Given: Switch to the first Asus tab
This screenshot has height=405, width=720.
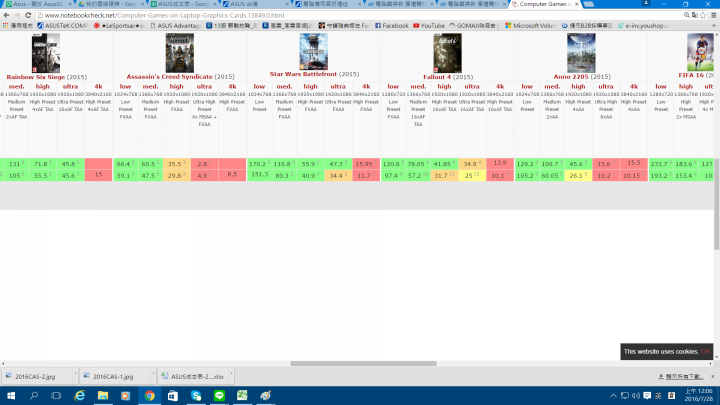Looking at the screenshot, I should click(37, 4).
